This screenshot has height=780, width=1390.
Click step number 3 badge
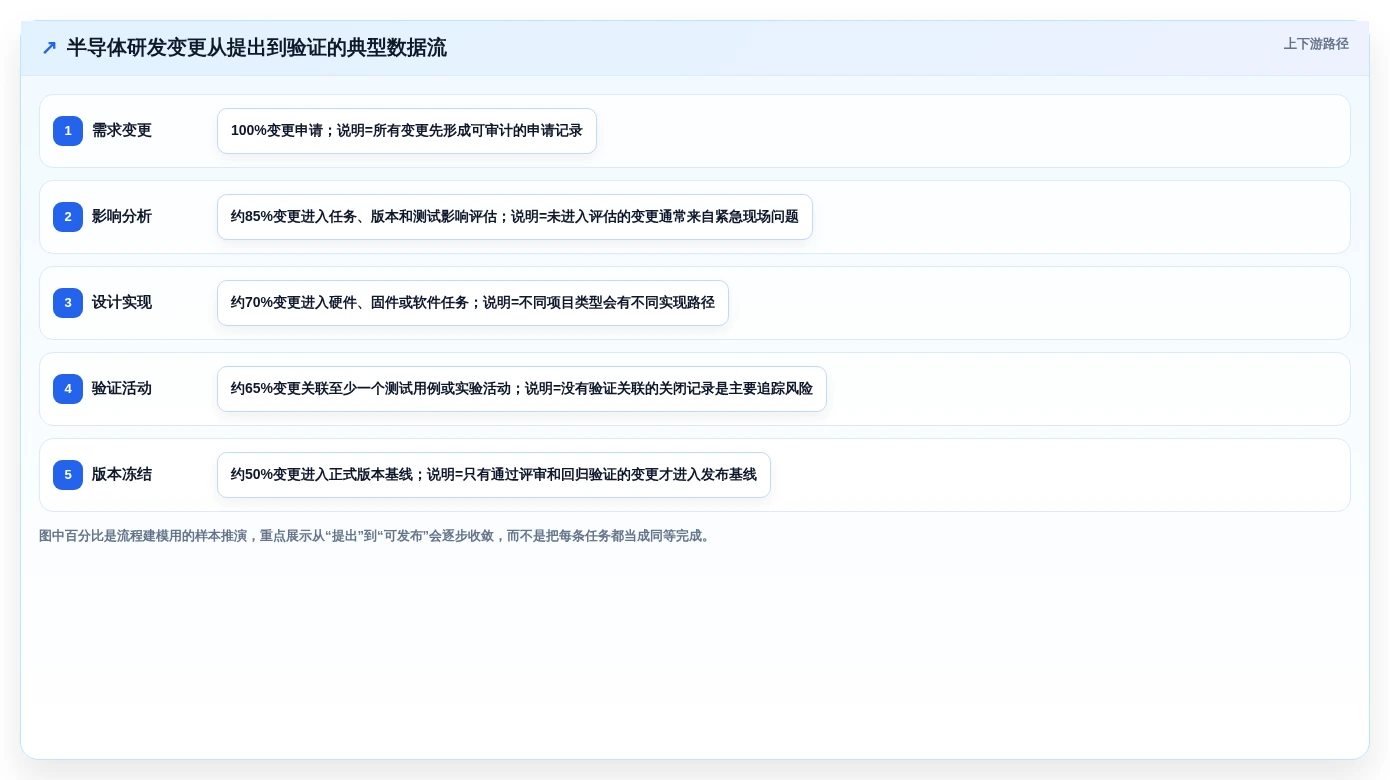pos(68,303)
